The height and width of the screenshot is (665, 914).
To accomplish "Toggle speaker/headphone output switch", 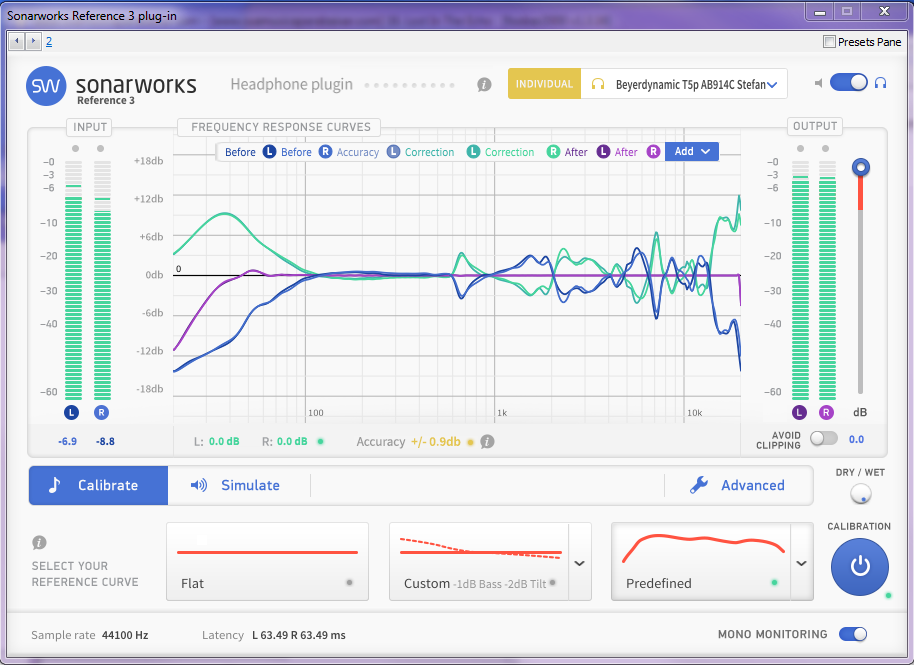I will coord(849,83).
